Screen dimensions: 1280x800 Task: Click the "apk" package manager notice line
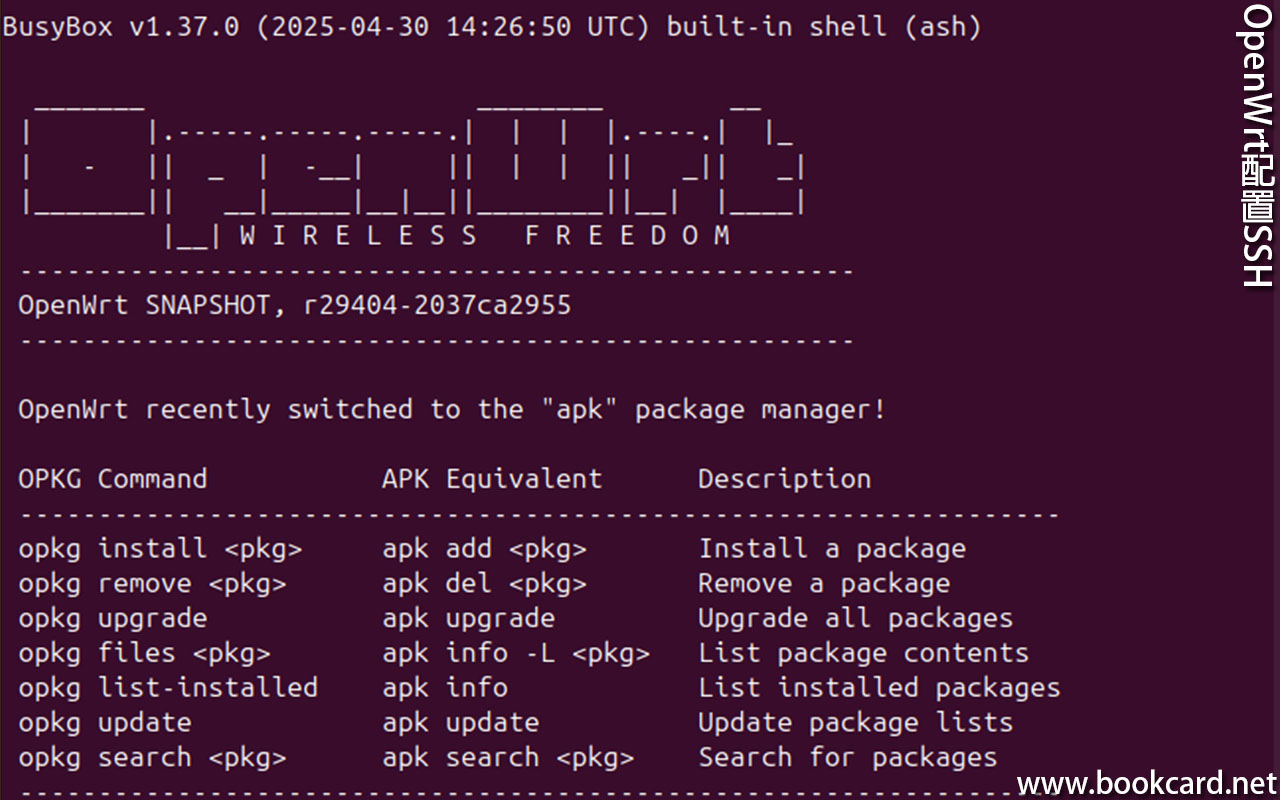(x=451, y=409)
